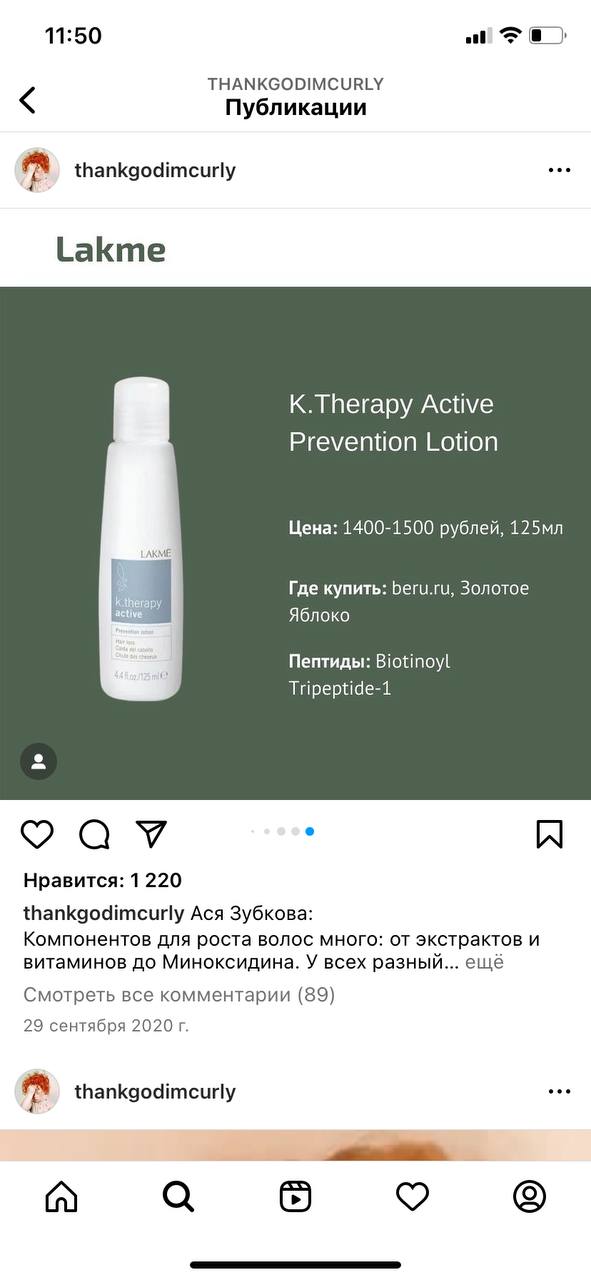Screen dimensions: 591x1280
Task: Open the Reels tab in the bottom bar
Action: click(x=295, y=1196)
